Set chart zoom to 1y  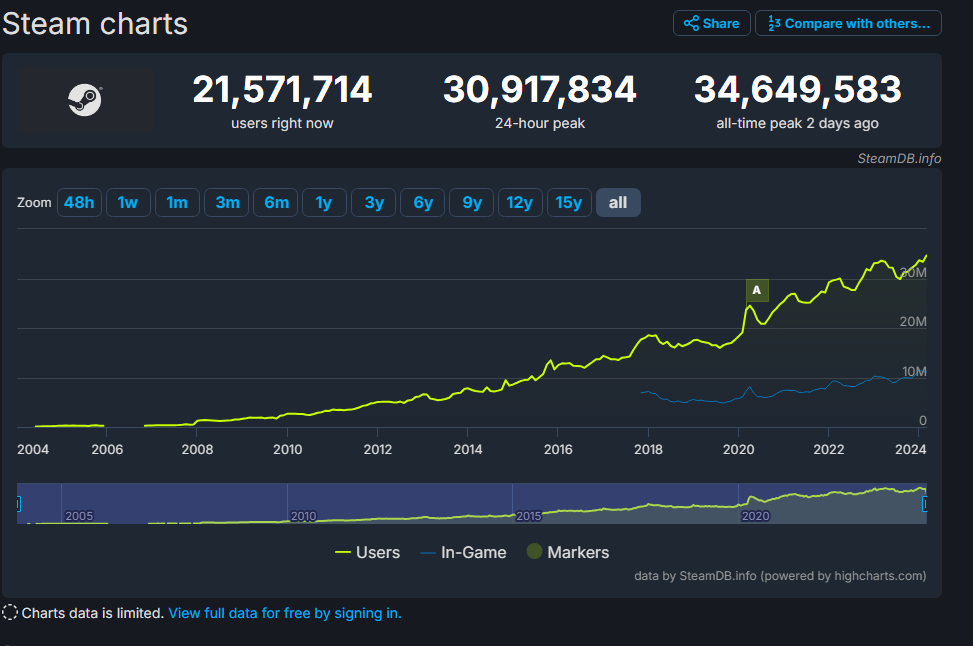325,202
